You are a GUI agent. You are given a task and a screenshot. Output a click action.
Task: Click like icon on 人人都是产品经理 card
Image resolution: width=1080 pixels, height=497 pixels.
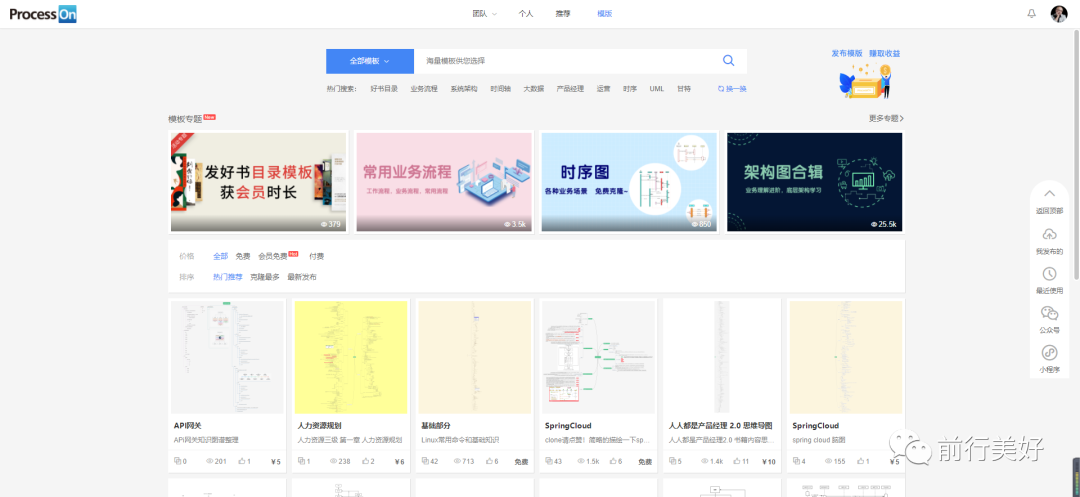coord(737,461)
